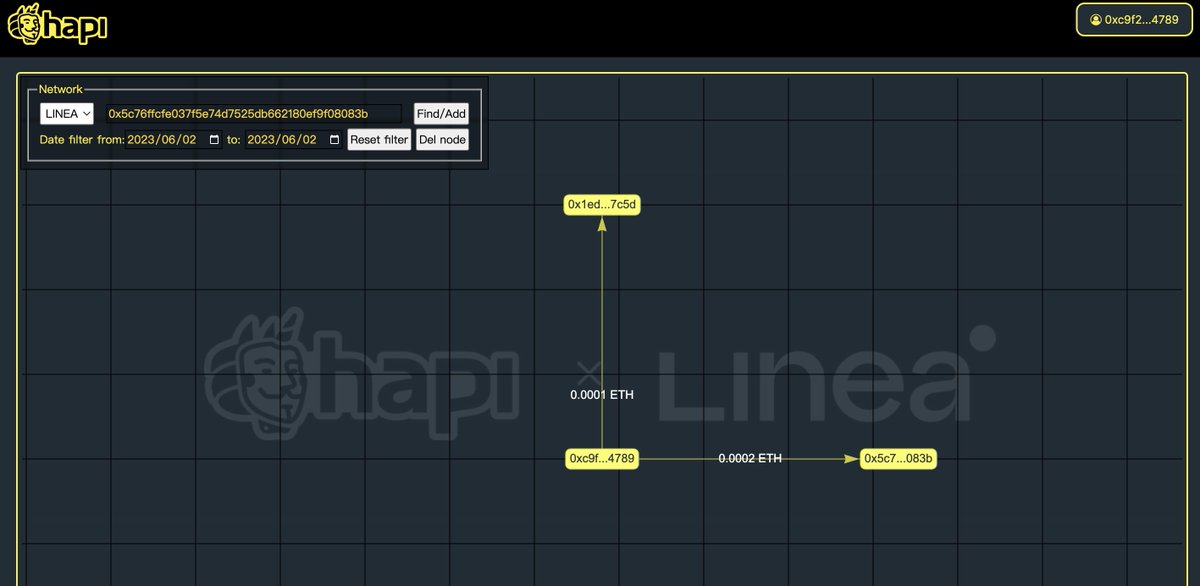The width and height of the screenshot is (1200, 586).
Task: Open the date filter 'to' calendar picker icon
Action: pos(334,140)
